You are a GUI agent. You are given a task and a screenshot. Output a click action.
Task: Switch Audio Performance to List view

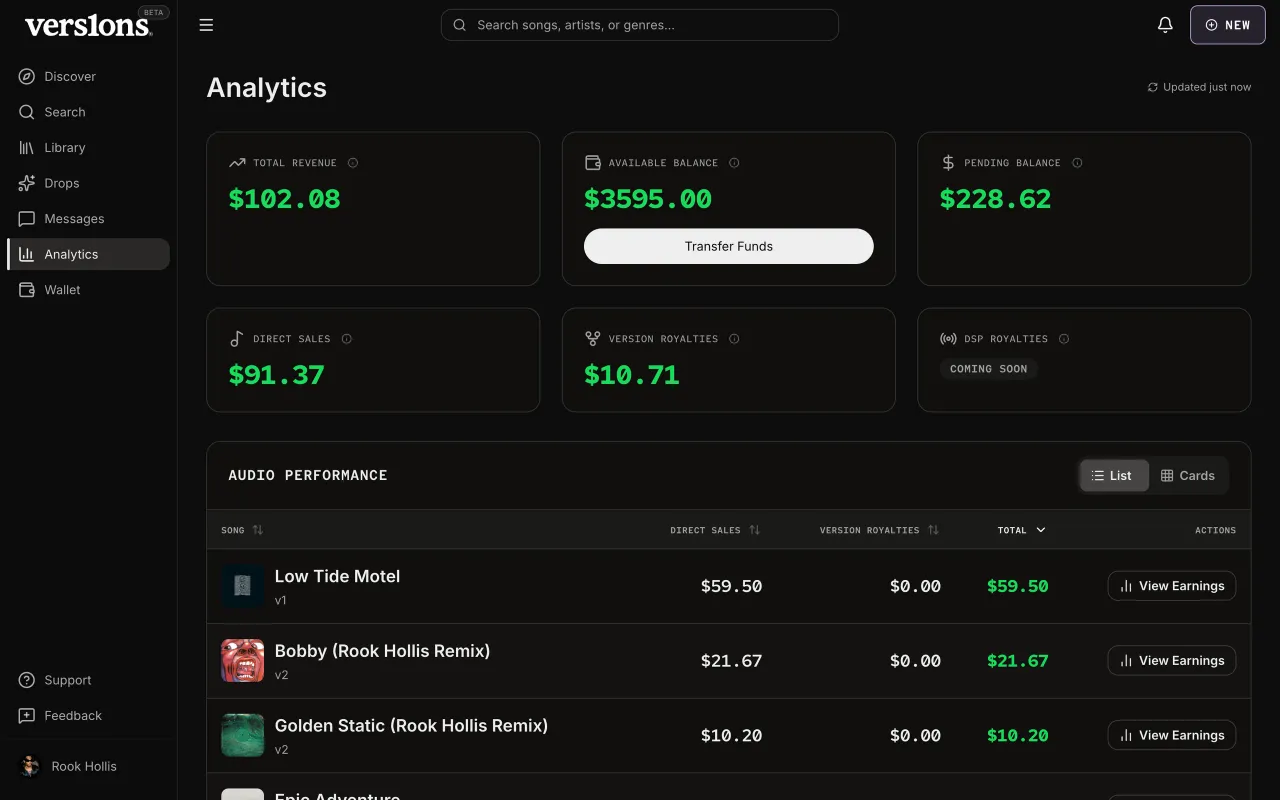click(1113, 476)
